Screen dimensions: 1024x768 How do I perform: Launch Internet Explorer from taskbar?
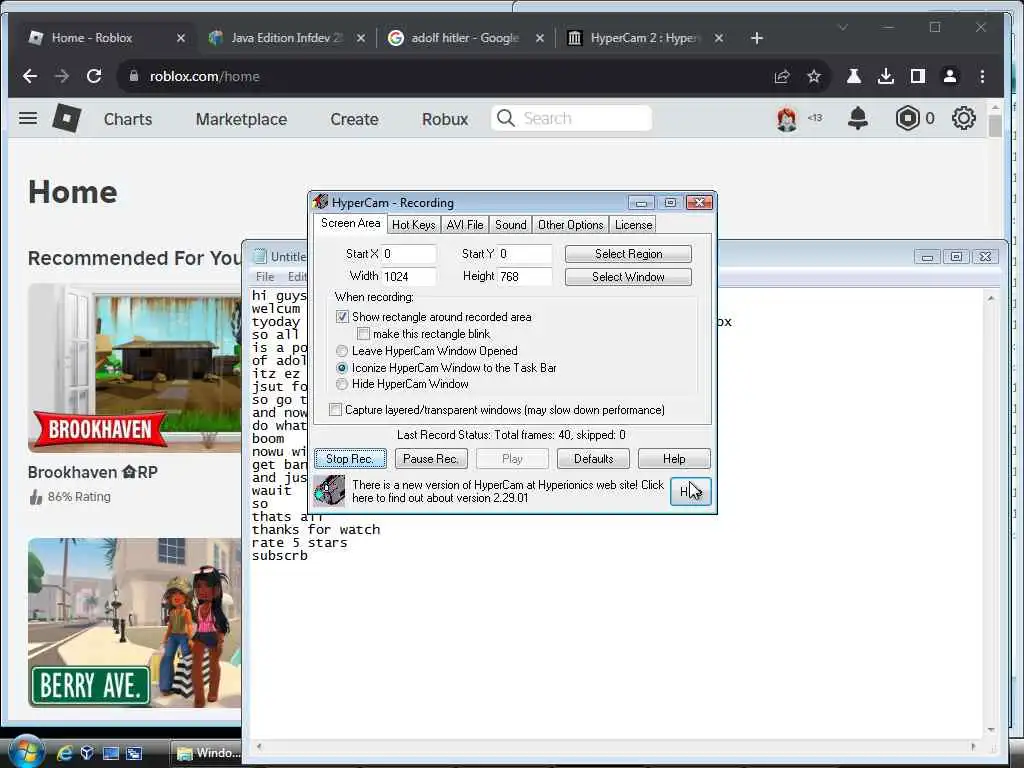pyautogui.click(x=64, y=753)
